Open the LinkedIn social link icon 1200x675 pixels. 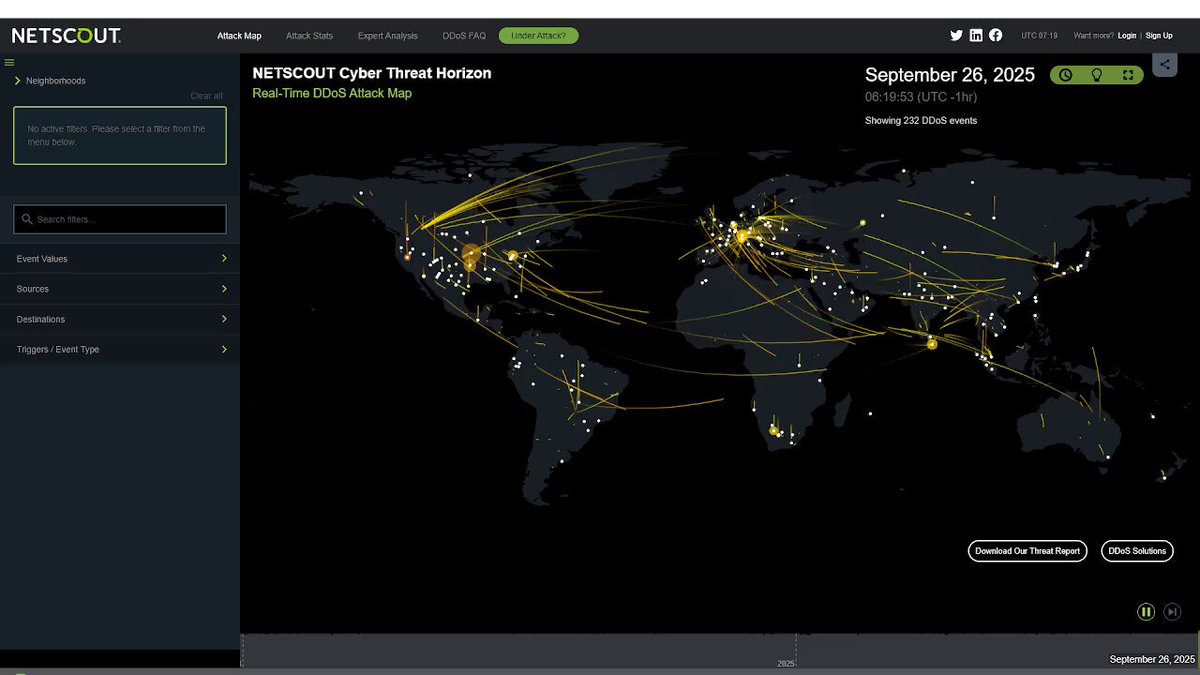976,35
